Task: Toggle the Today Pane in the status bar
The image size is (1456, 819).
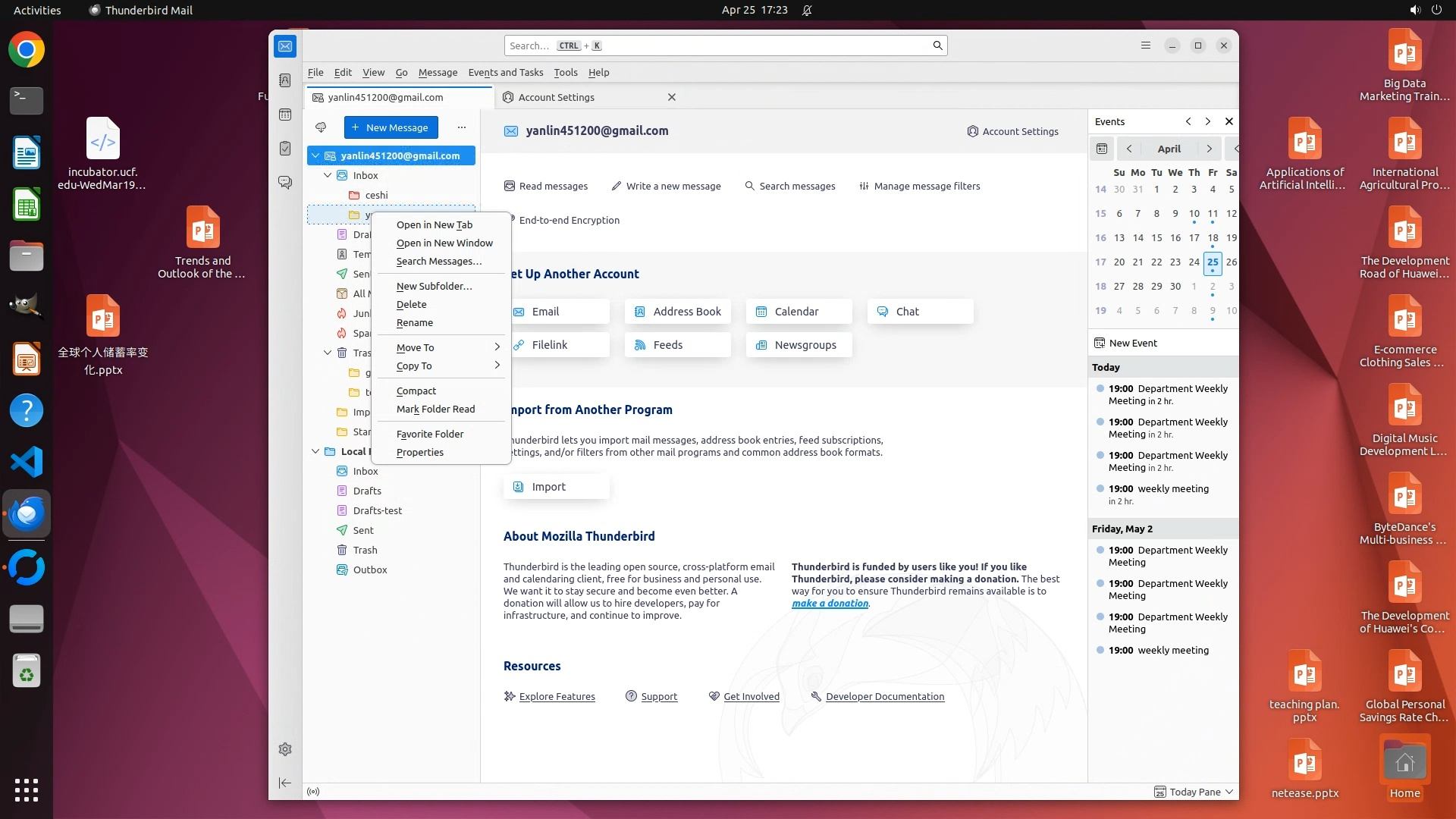Action: tap(1194, 792)
